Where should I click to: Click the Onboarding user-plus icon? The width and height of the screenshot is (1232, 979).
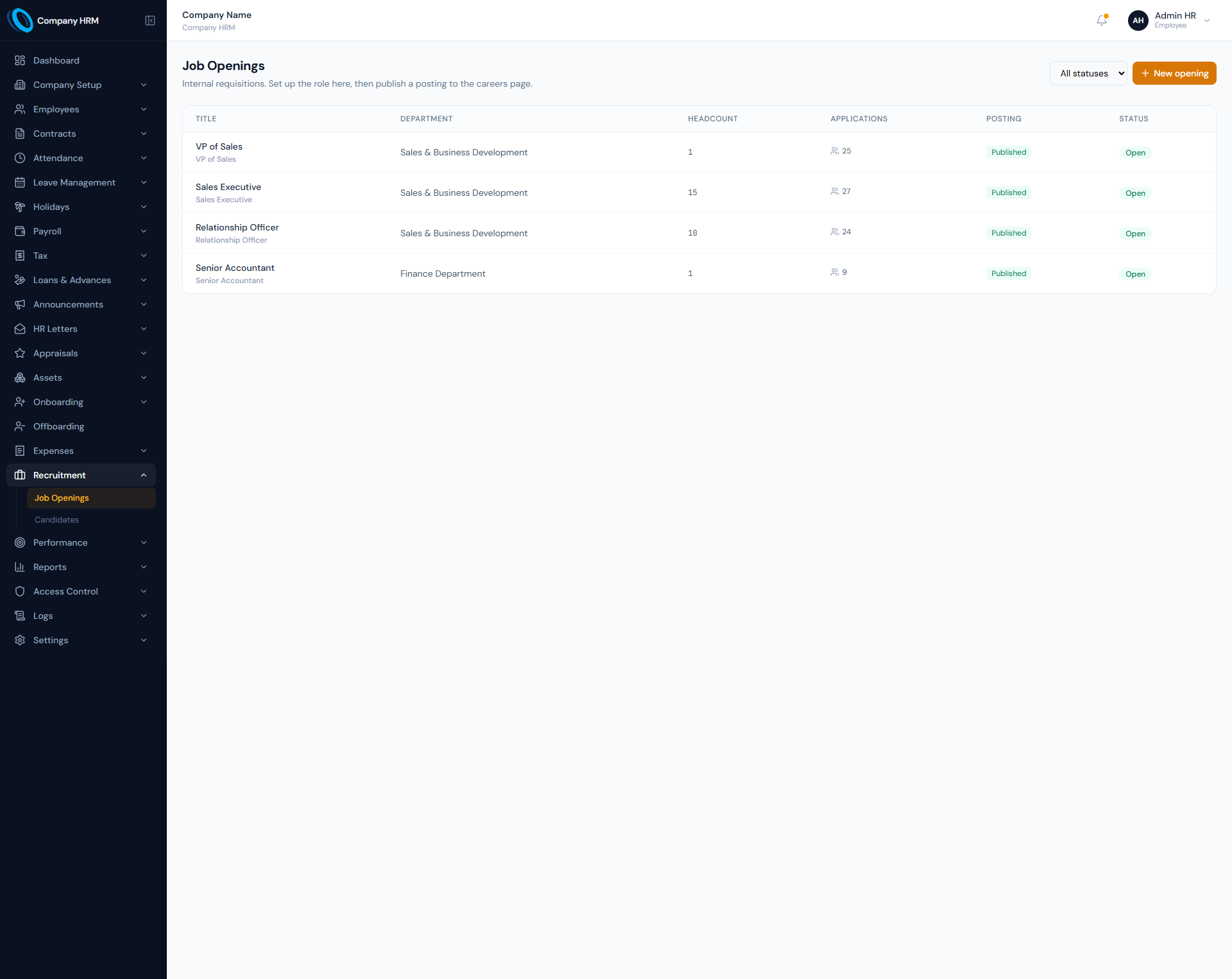coord(20,402)
